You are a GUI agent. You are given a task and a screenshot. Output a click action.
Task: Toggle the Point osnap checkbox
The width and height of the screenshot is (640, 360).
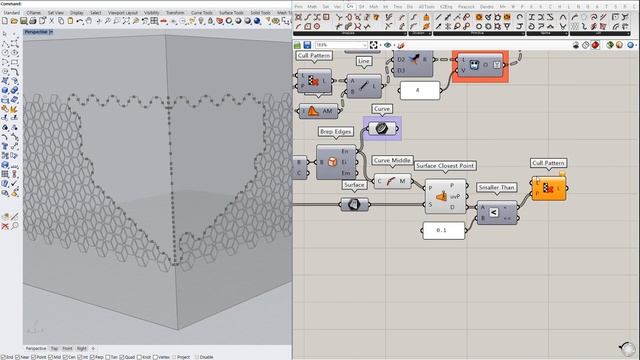[x=33, y=357]
